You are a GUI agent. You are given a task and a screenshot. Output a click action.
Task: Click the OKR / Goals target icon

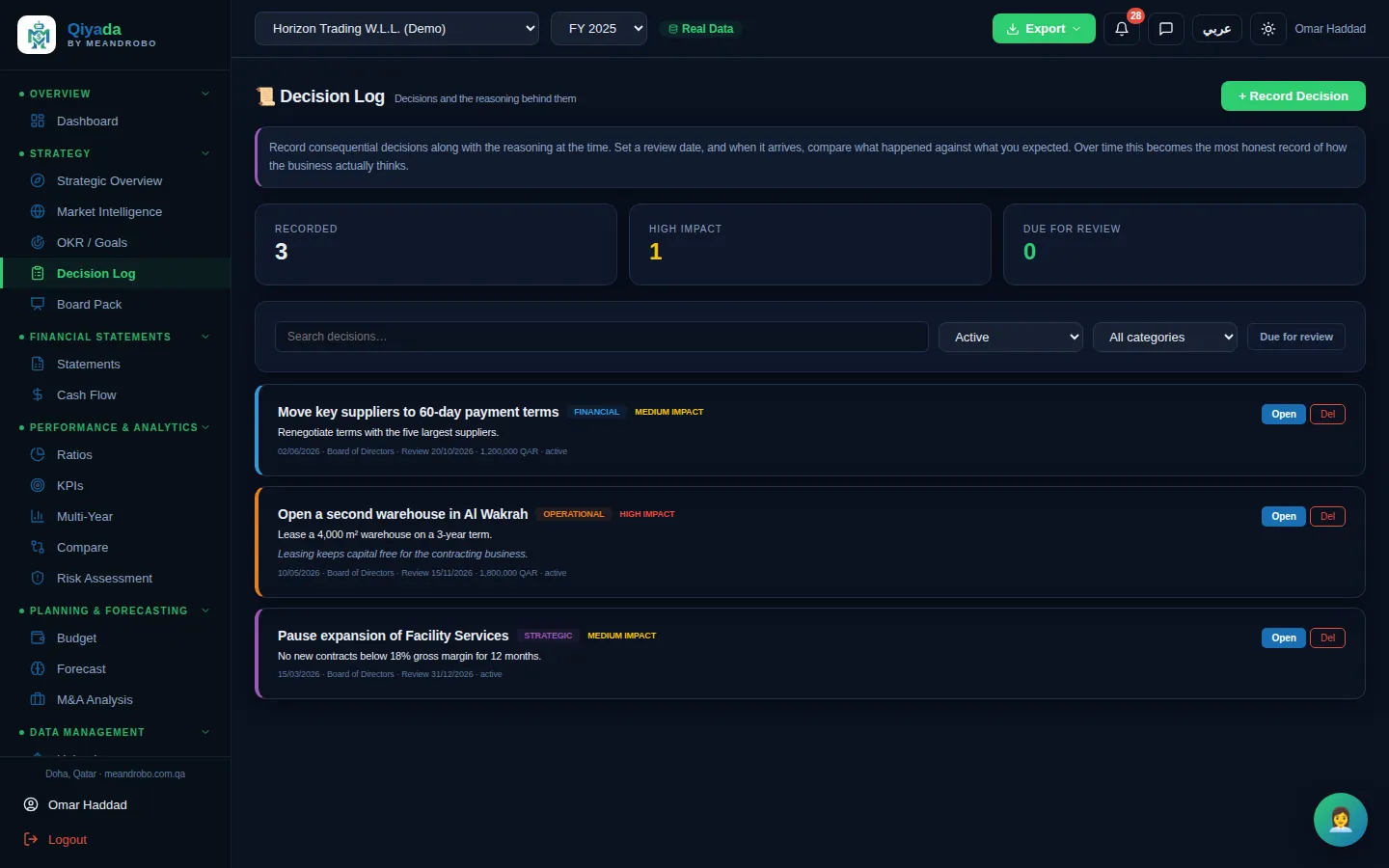click(x=38, y=242)
